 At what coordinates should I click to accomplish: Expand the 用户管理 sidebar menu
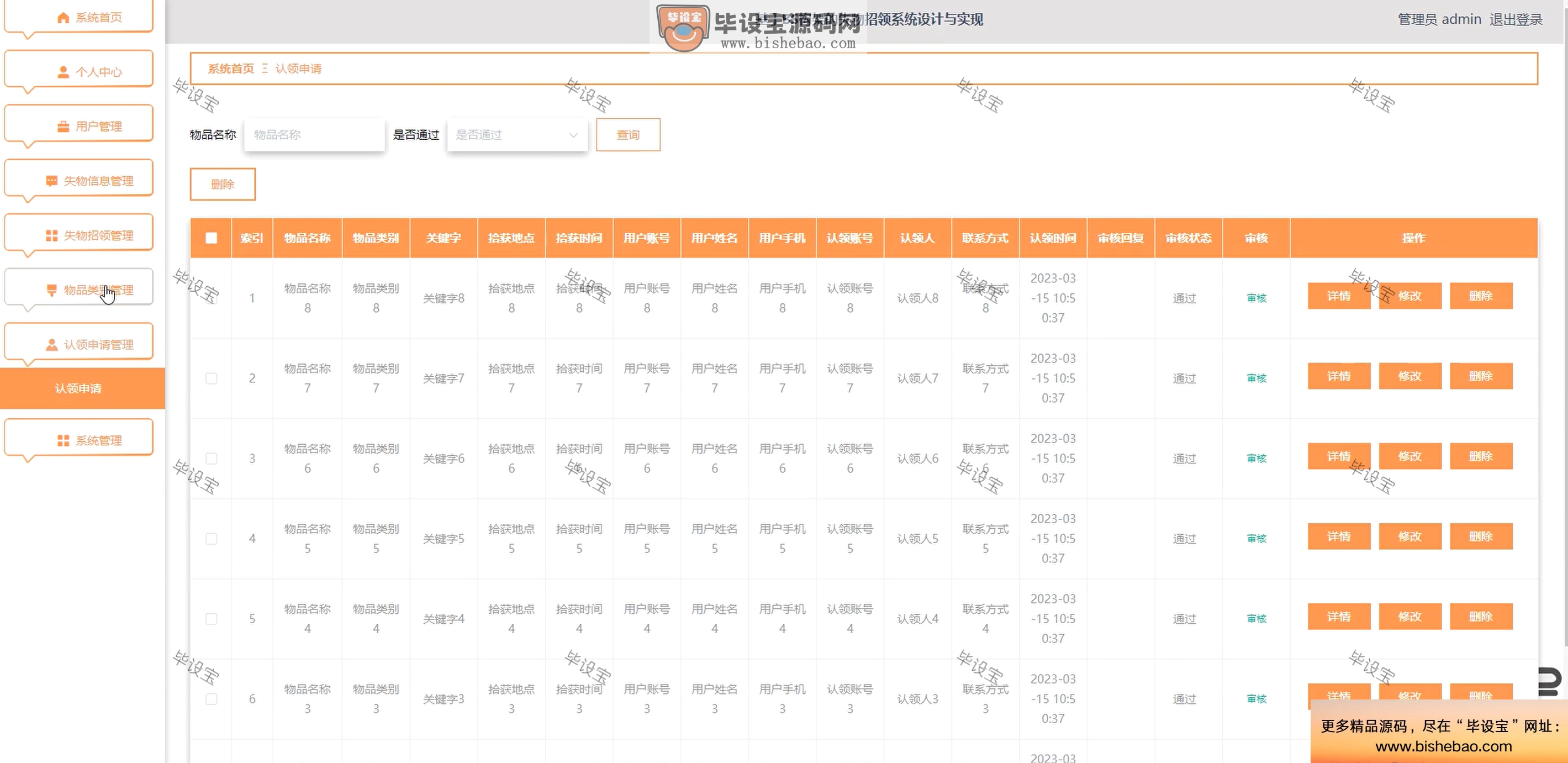[78, 124]
